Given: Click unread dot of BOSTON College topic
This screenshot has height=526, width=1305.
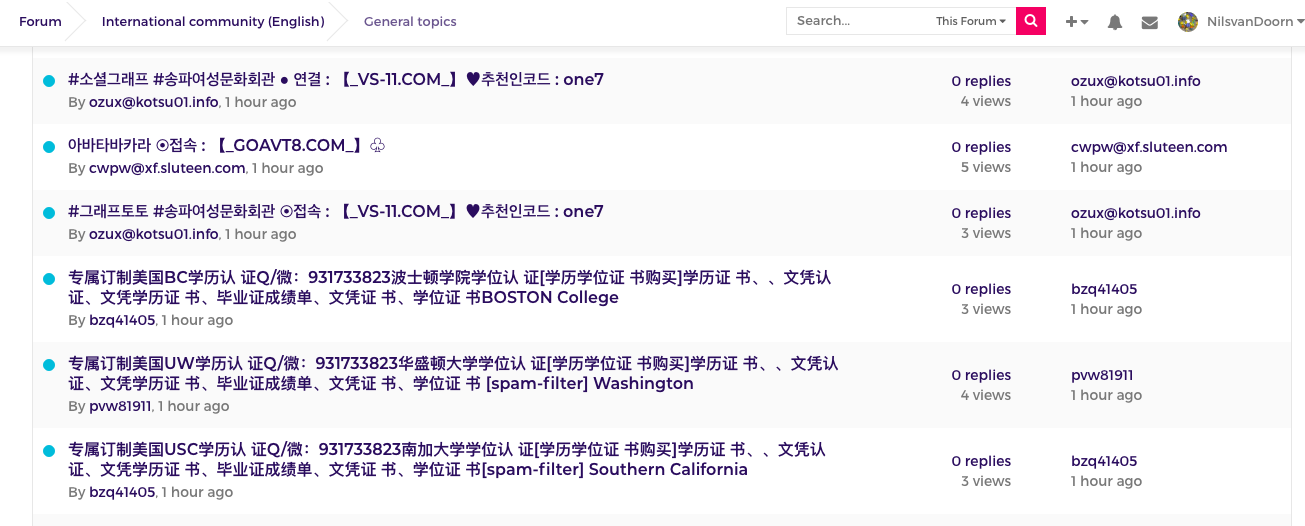Looking at the screenshot, I should 49,279.
